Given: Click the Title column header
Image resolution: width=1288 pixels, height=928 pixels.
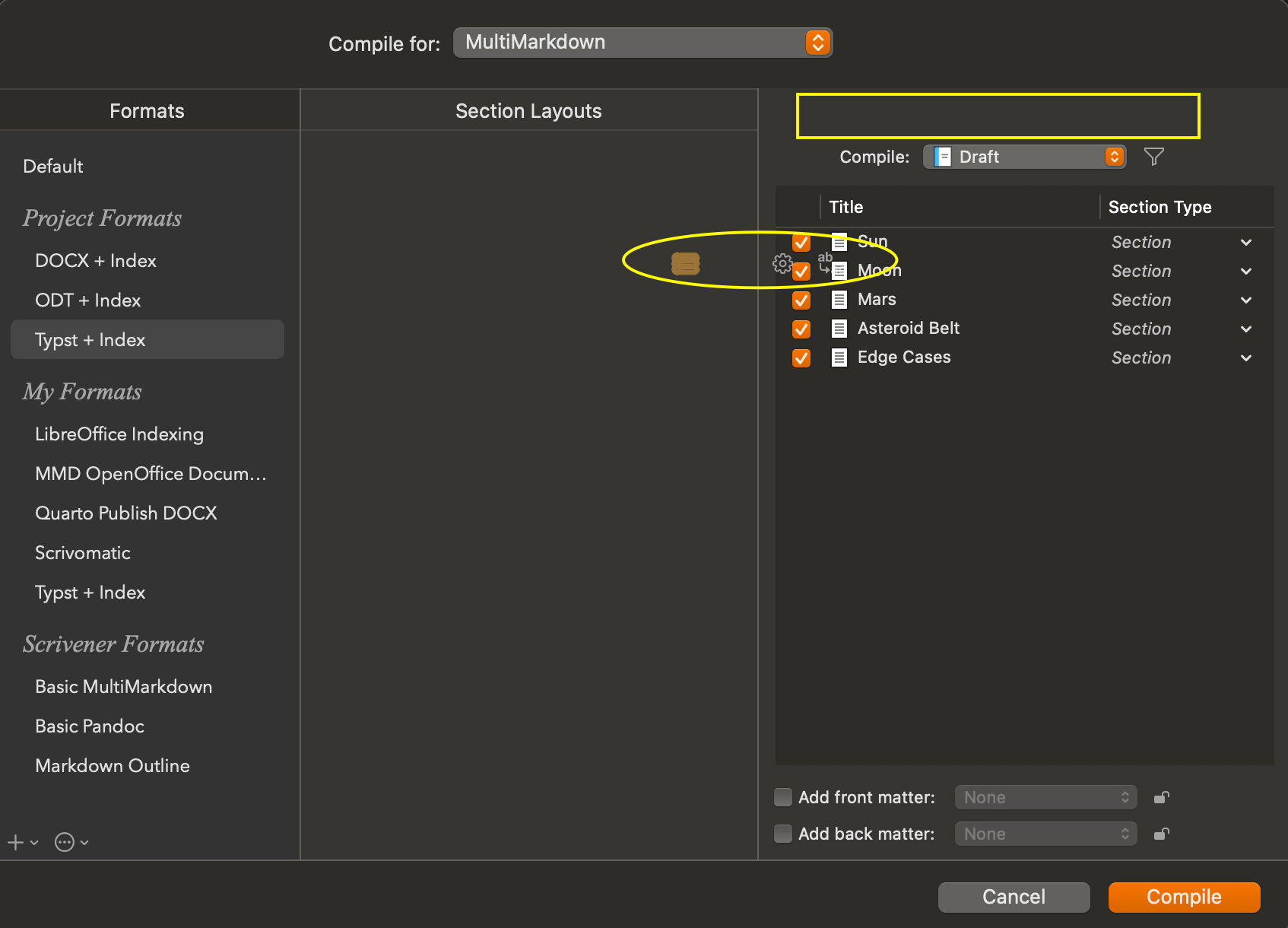Looking at the screenshot, I should (x=960, y=207).
